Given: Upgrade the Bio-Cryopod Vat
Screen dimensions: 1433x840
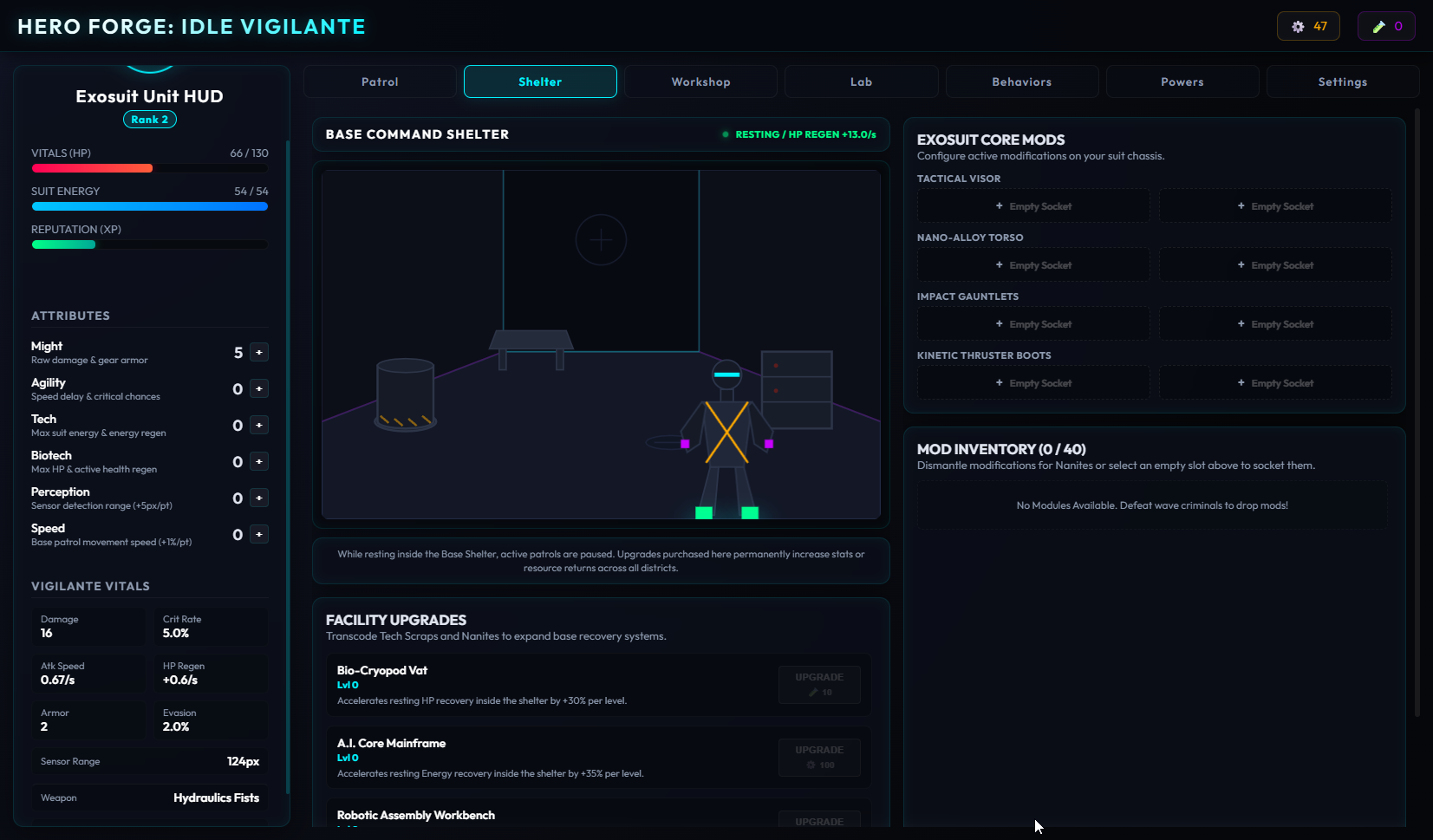Looking at the screenshot, I should point(819,684).
